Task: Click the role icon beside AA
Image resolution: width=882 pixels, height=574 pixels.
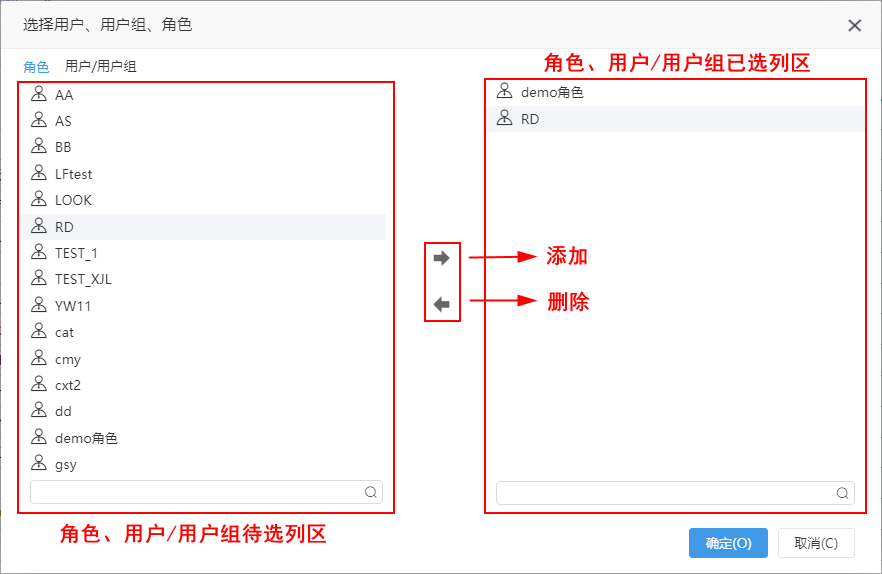Action: pos(39,94)
